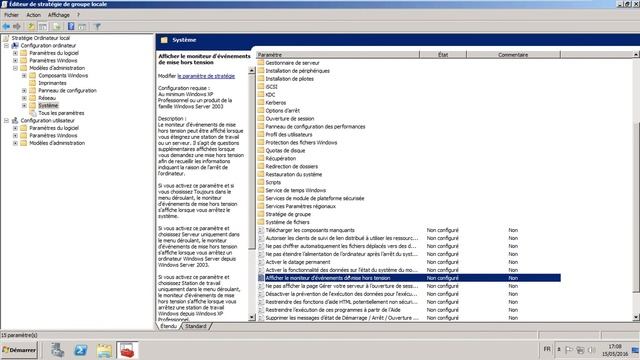Viewport: 640px width, 360px height.
Task: Expand Paramètres Windows under Configuration ordinateur
Action: (x=15, y=60)
